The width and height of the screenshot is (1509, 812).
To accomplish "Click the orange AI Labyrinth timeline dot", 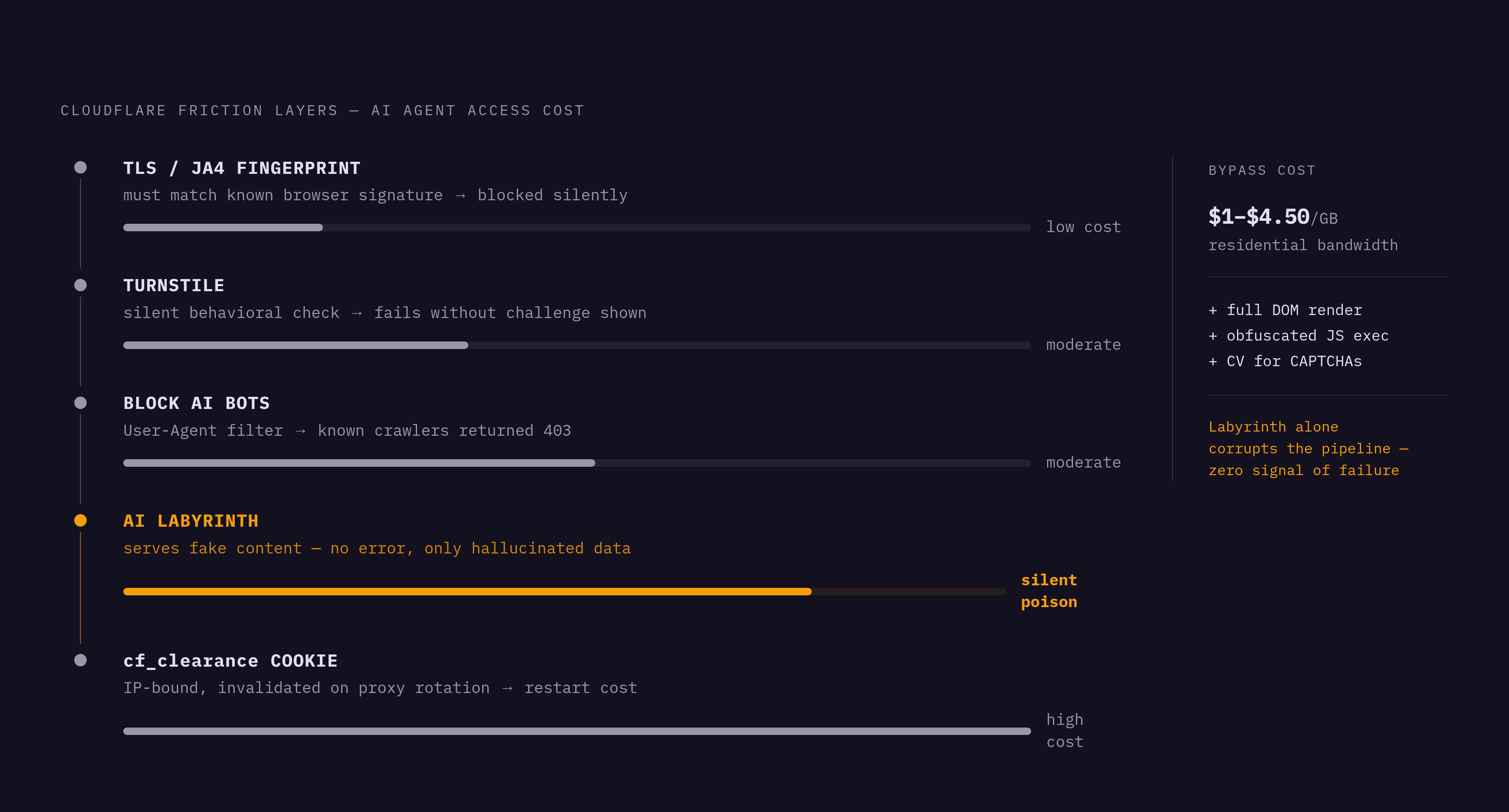I will pyautogui.click(x=81, y=520).
